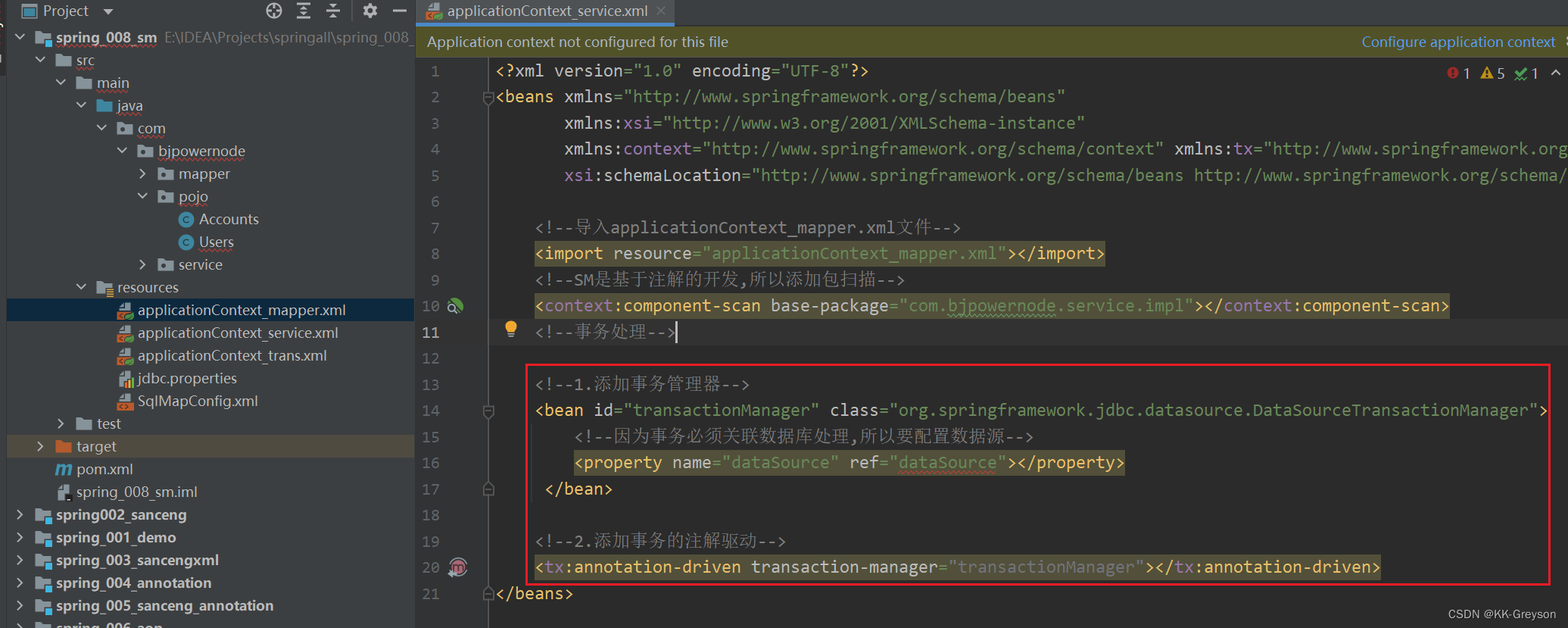Click the resources folder icon
The width and height of the screenshot is (1568, 628).
tap(104, 288)
